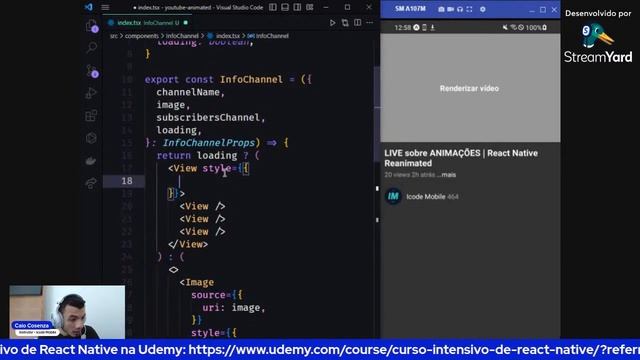The image size is (640, 360).
Task: Click the closing View tag in the code
Action: coord(188,244)
